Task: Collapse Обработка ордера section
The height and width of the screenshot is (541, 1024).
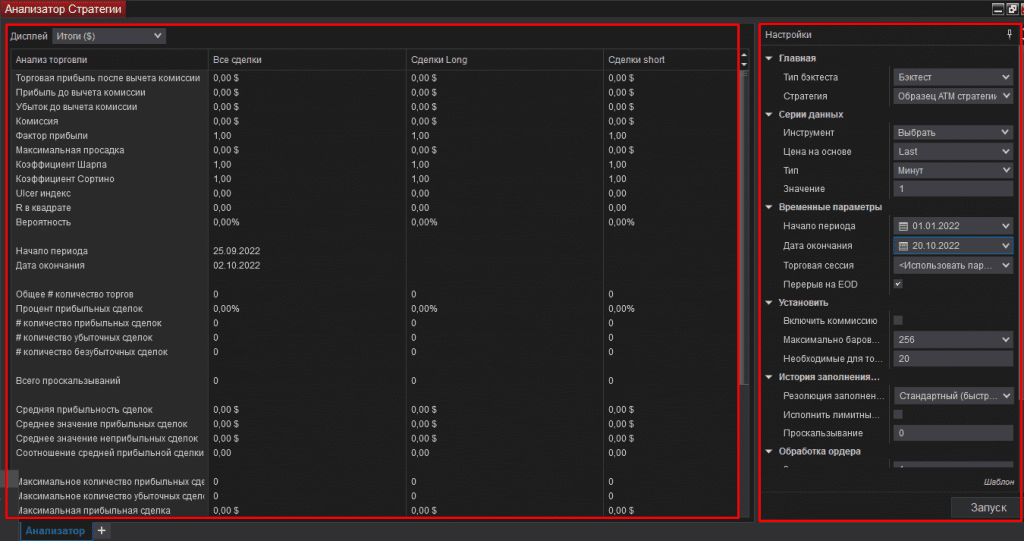Action: coord(769,451)
